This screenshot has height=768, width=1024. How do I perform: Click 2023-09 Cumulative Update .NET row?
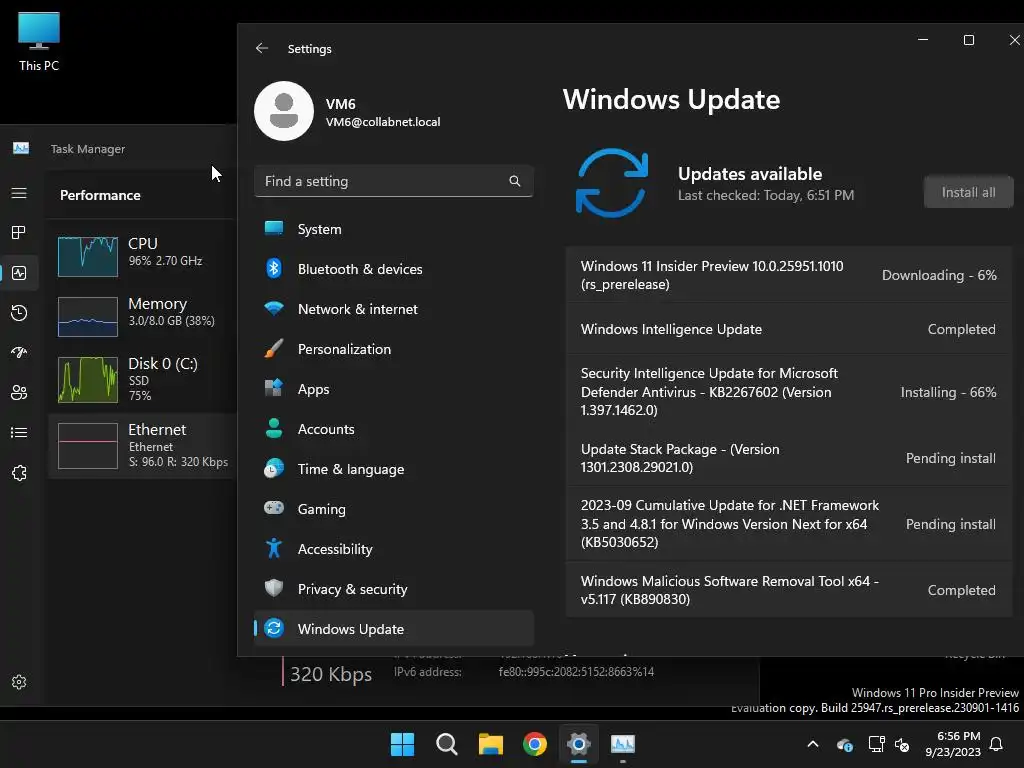point(789,524)
